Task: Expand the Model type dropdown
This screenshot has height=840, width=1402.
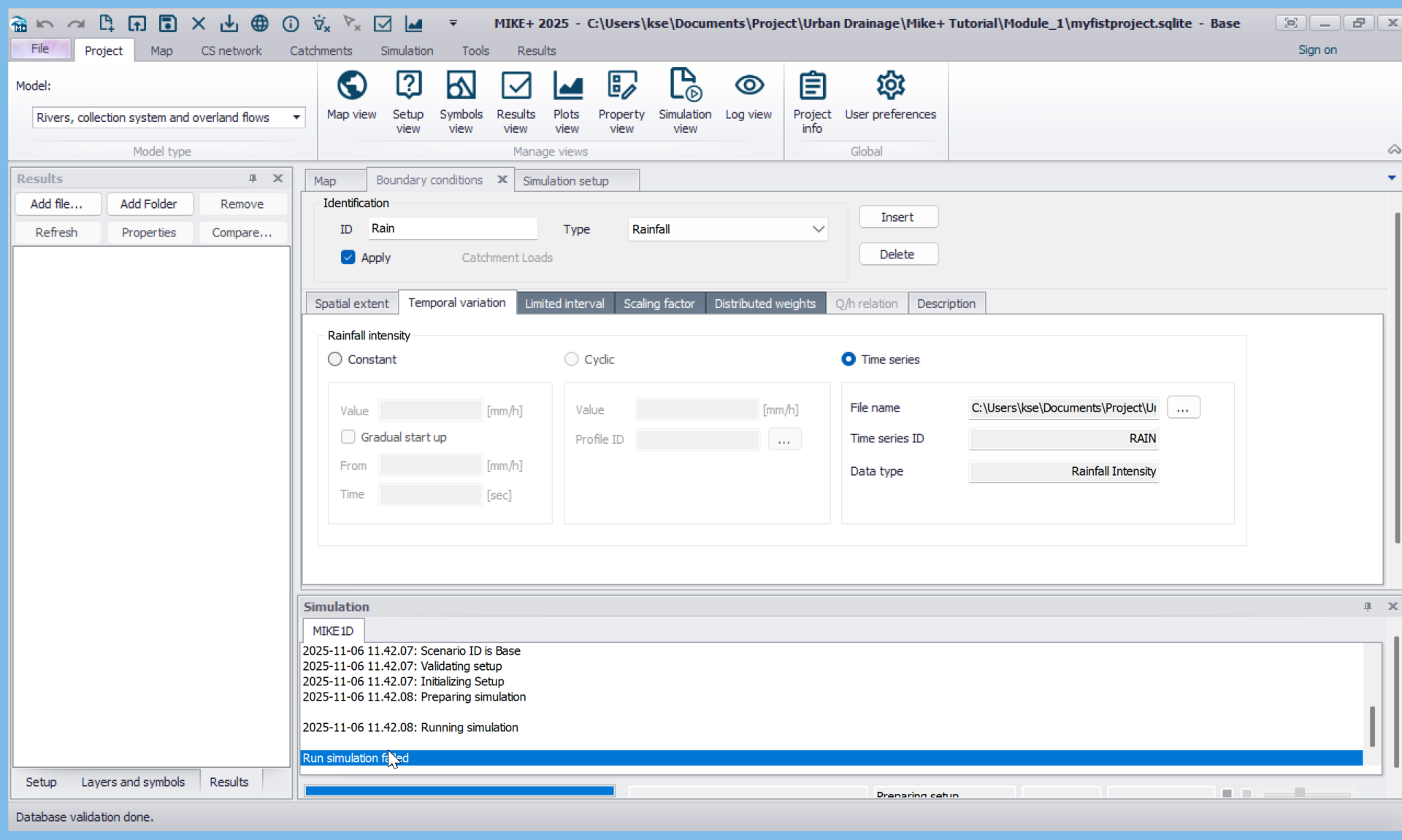Action: (x=296, y=117)
